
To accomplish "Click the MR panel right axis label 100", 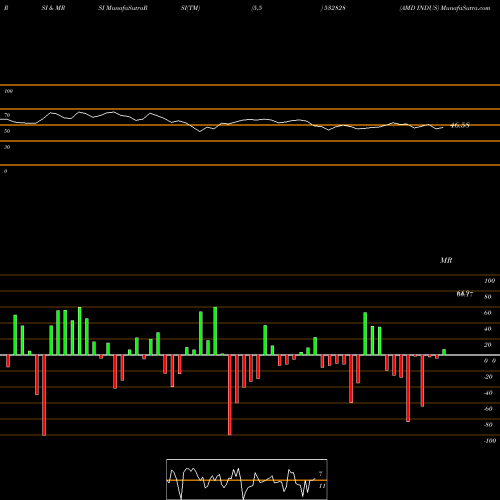I will [489, 281].
